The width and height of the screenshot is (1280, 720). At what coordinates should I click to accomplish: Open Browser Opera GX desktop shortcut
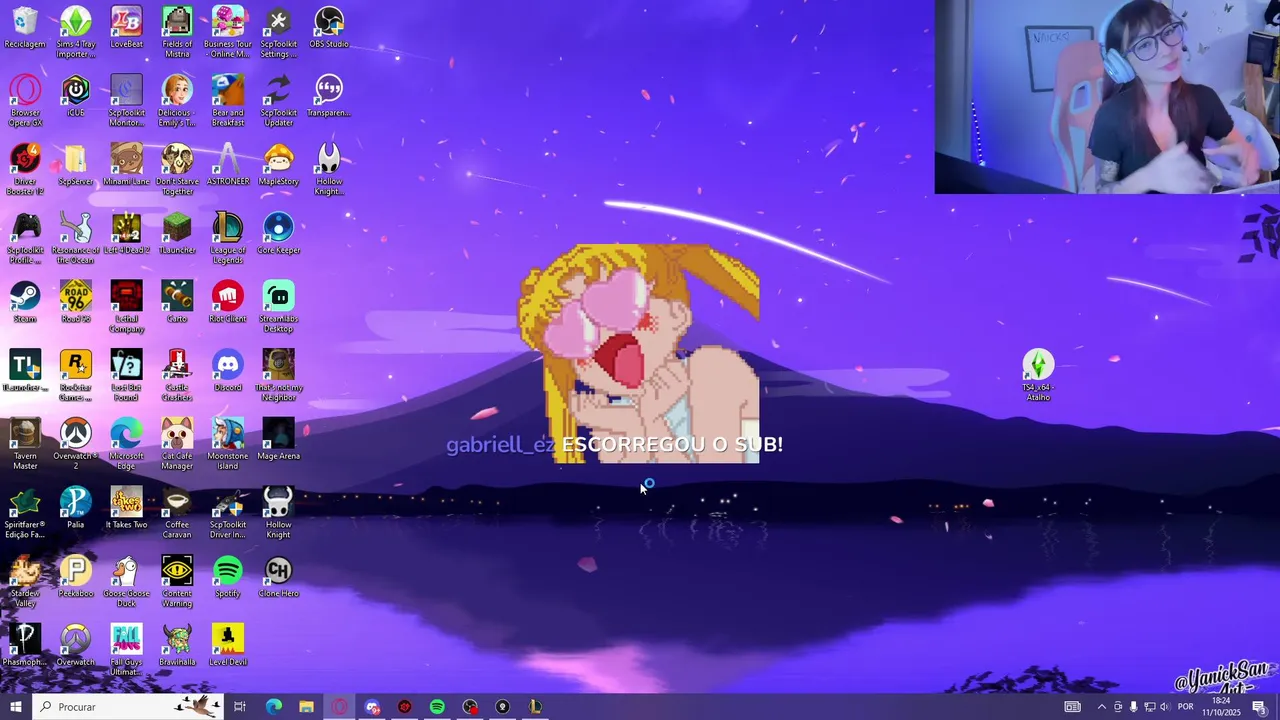point(25,101)
